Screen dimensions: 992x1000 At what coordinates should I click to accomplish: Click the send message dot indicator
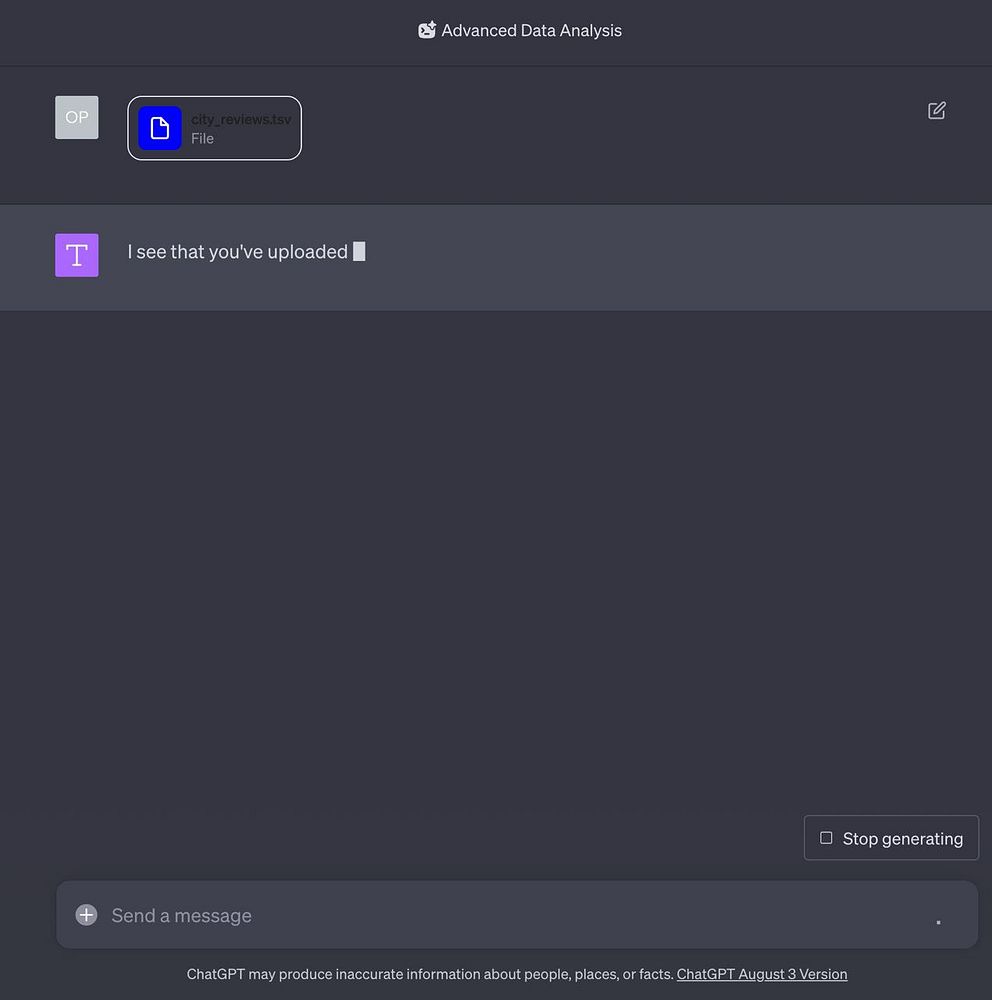pos(938,922)
